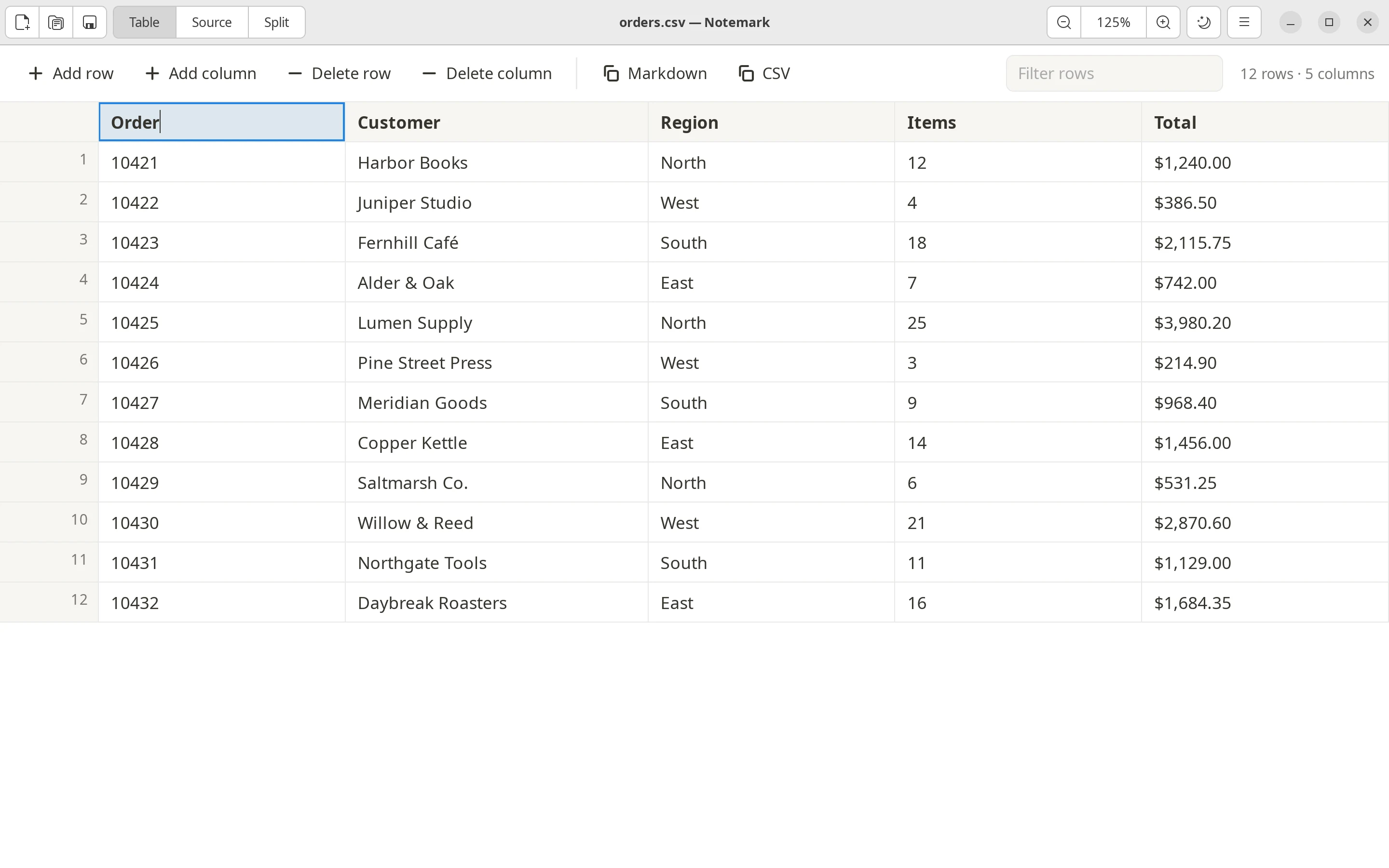Screen dimensions: 1389x868
Task: Click the order 10426 cell
Action: pos(221,362)
